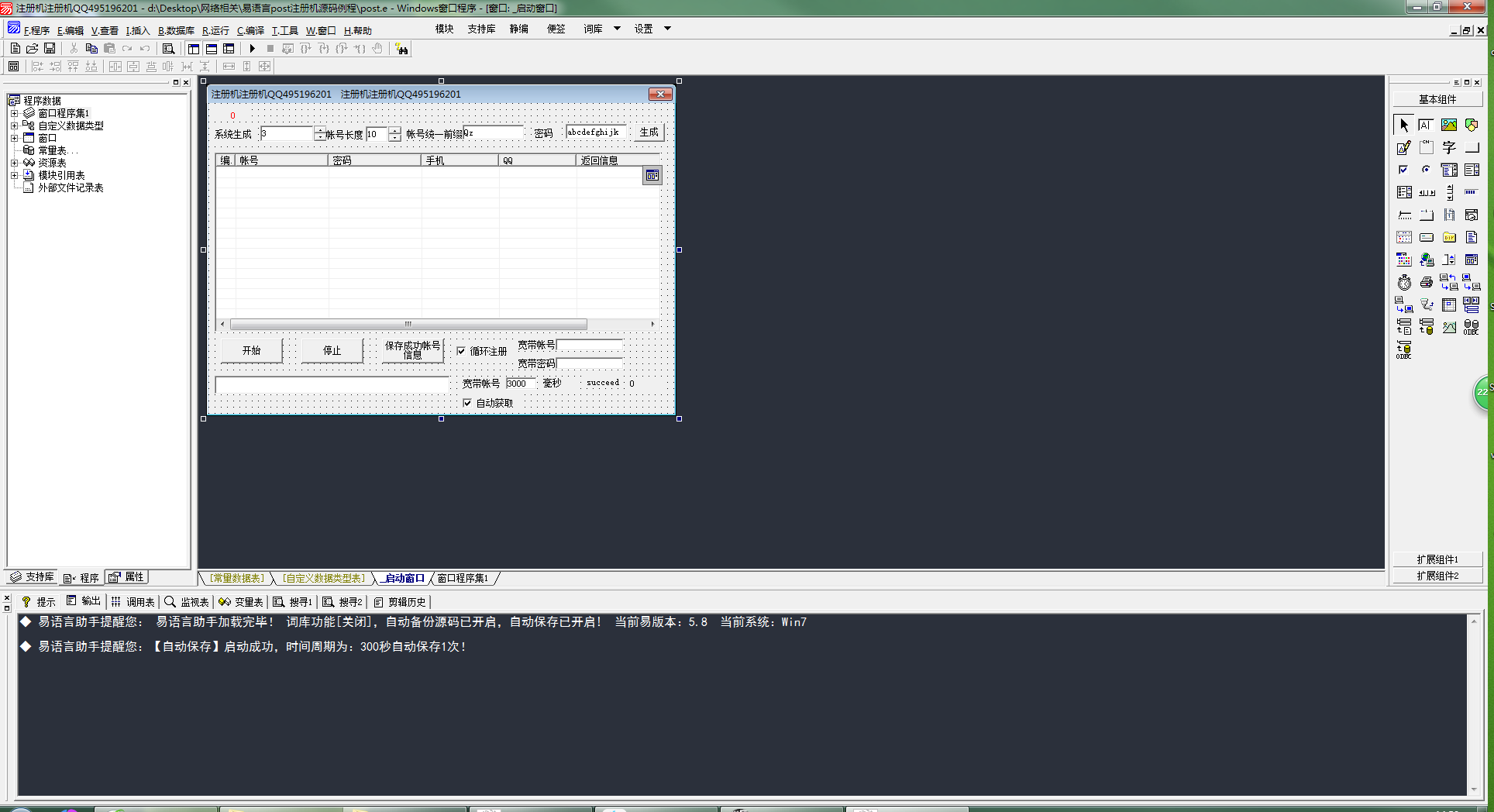The width and height of the screenshot is (1494, 812).
Task: Select the printer component icon
Action: click(1427, 283)
